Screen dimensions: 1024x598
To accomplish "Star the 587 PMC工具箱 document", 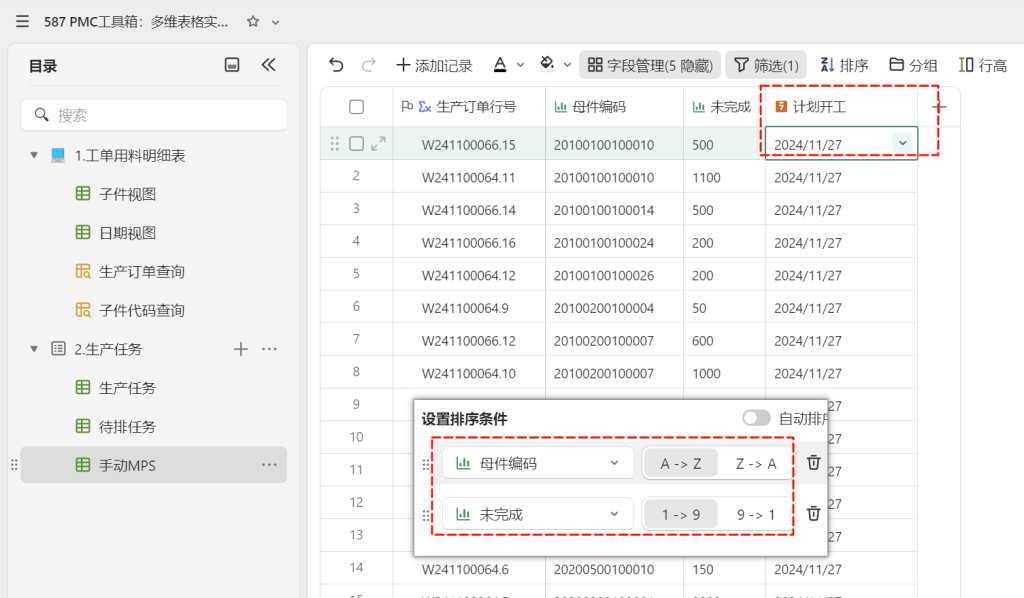I will click(x=253, y=22).
